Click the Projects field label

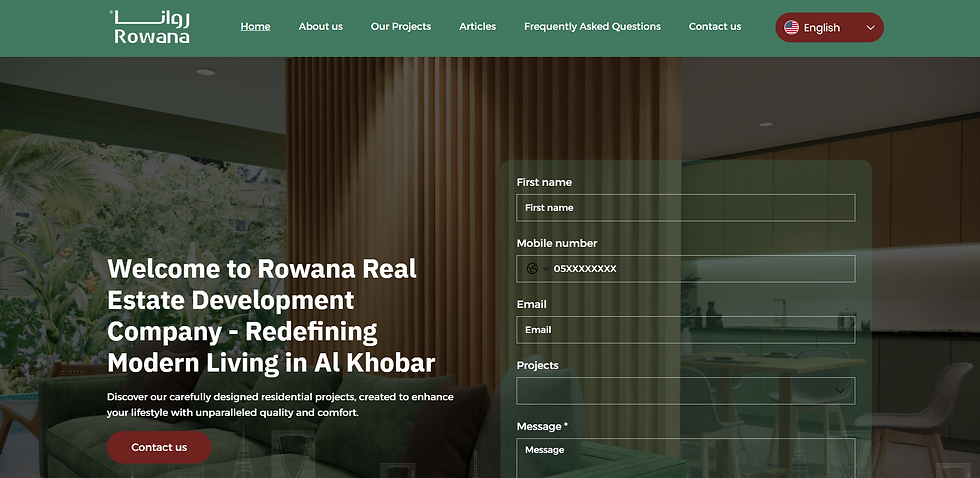[538, 365]
